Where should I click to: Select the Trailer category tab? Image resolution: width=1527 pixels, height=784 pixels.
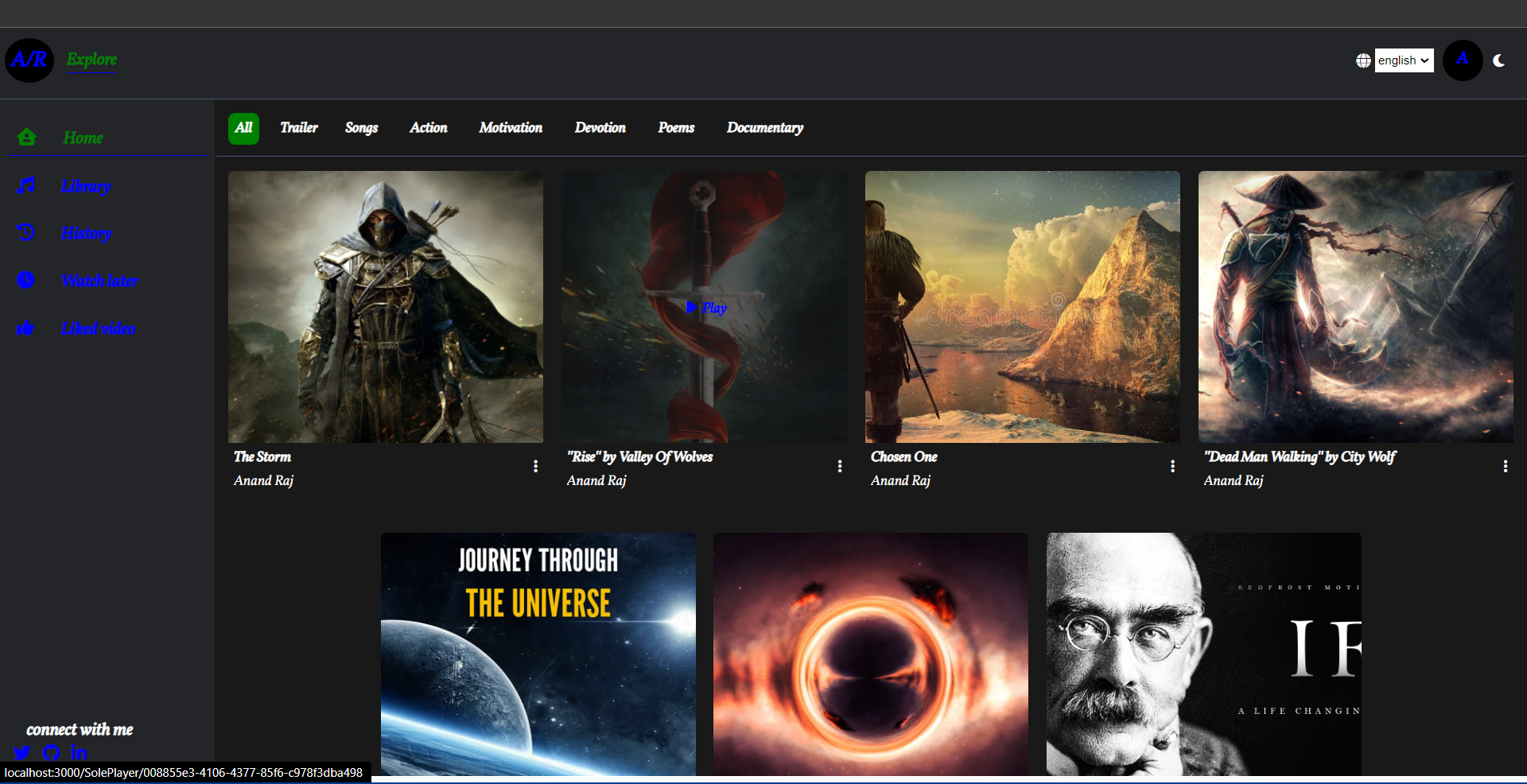click(x=298, y=128)
